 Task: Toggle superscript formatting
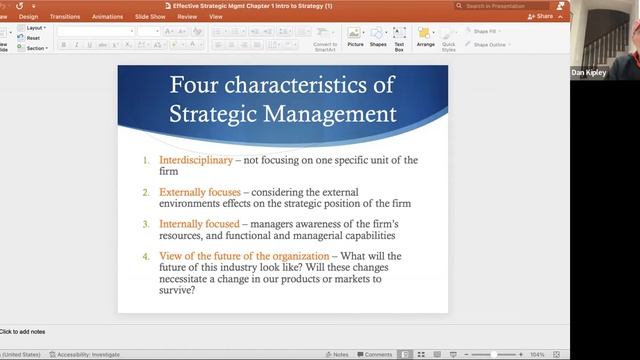116,45
